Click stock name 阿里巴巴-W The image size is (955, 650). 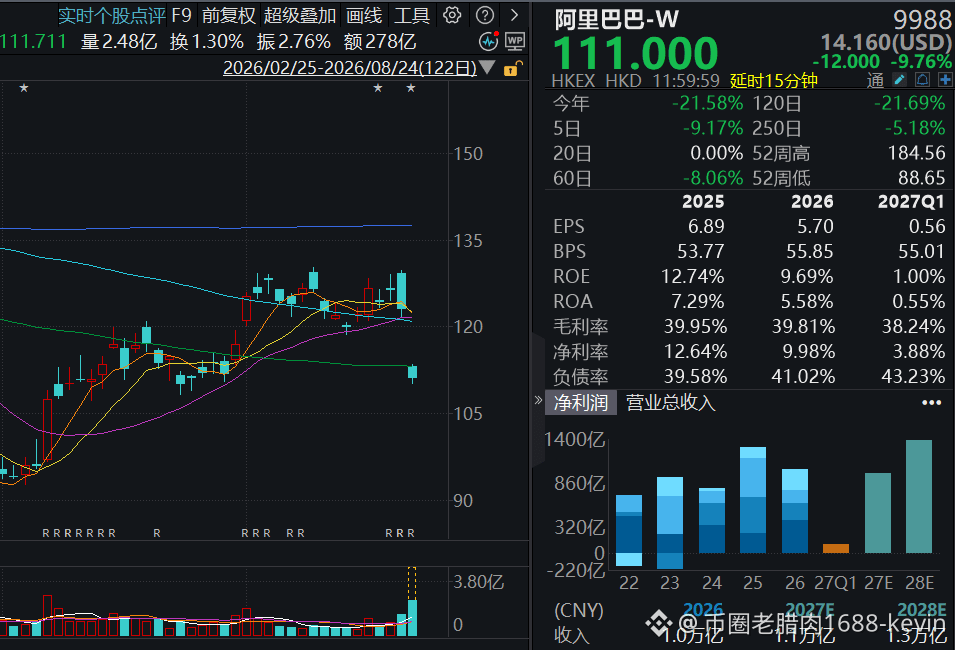pyautogui.click(x=616, y=19)
